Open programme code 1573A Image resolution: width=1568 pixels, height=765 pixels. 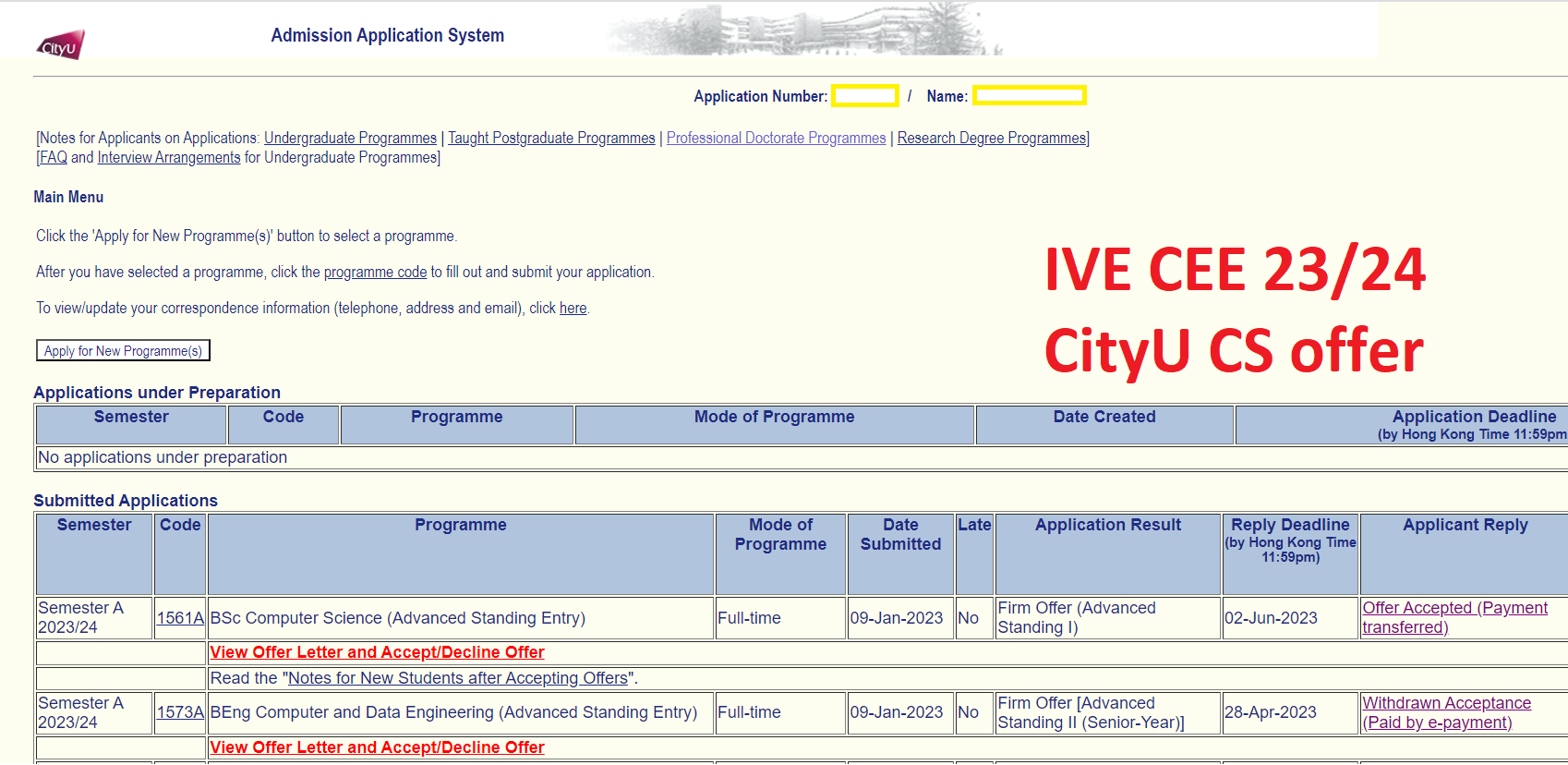[180, 712]
